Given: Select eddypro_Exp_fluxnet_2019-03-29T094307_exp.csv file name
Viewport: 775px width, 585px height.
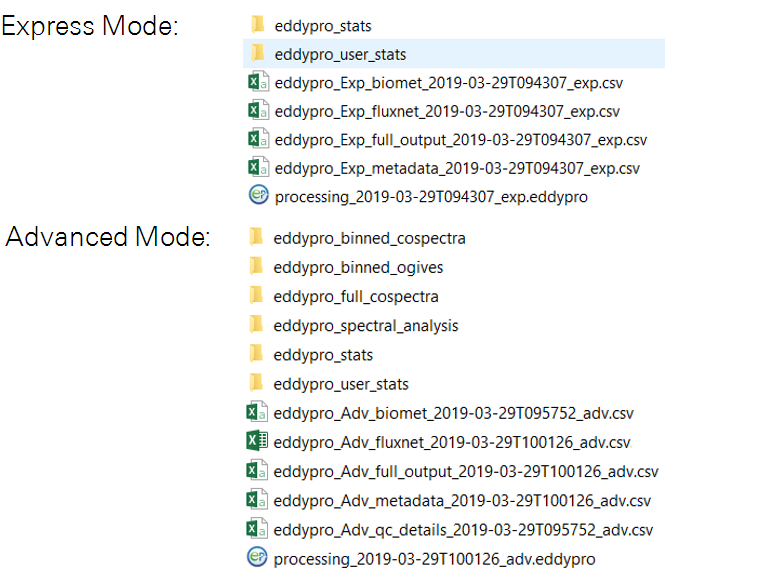Looking at the screenshot, I should click(x=447, y=112).
